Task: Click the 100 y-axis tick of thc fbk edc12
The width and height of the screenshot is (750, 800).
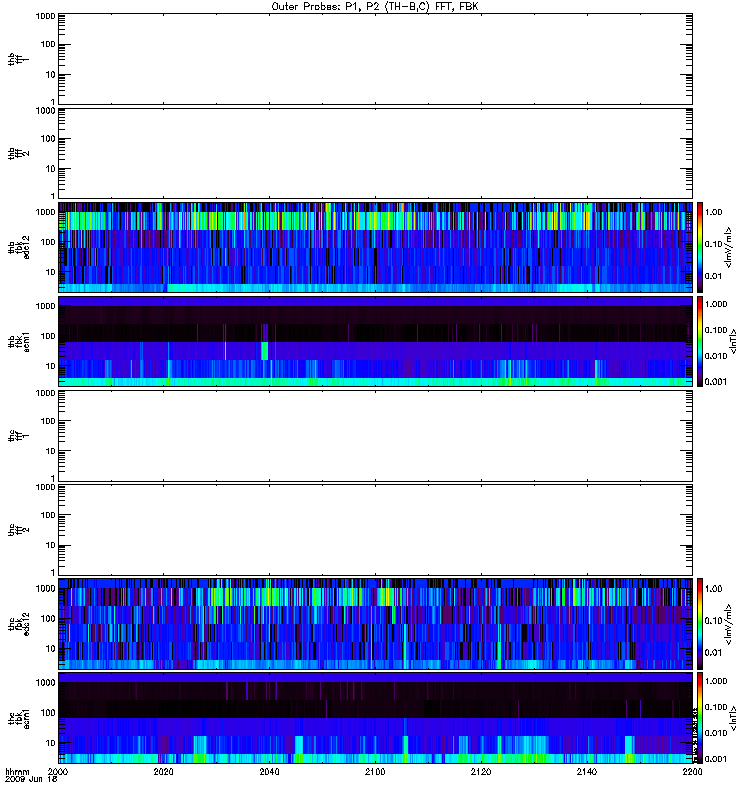Action: (x=48, y=619)
